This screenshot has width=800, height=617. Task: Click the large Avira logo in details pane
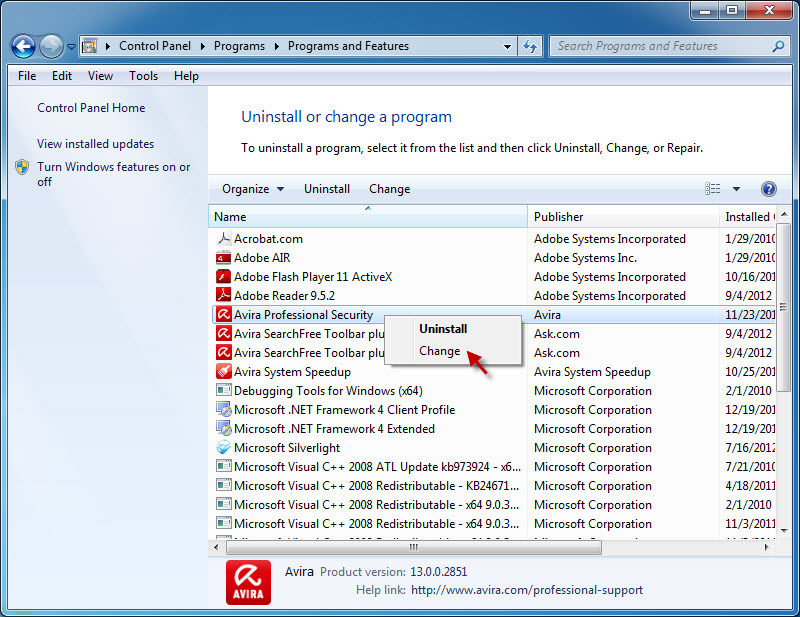(x=248, y=582)
